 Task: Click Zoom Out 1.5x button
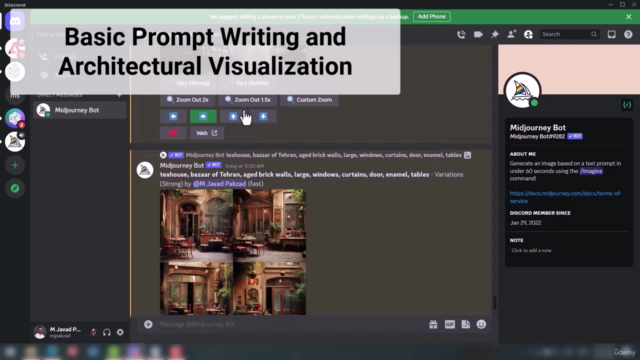pyautogui.click(x=248, y=100)
